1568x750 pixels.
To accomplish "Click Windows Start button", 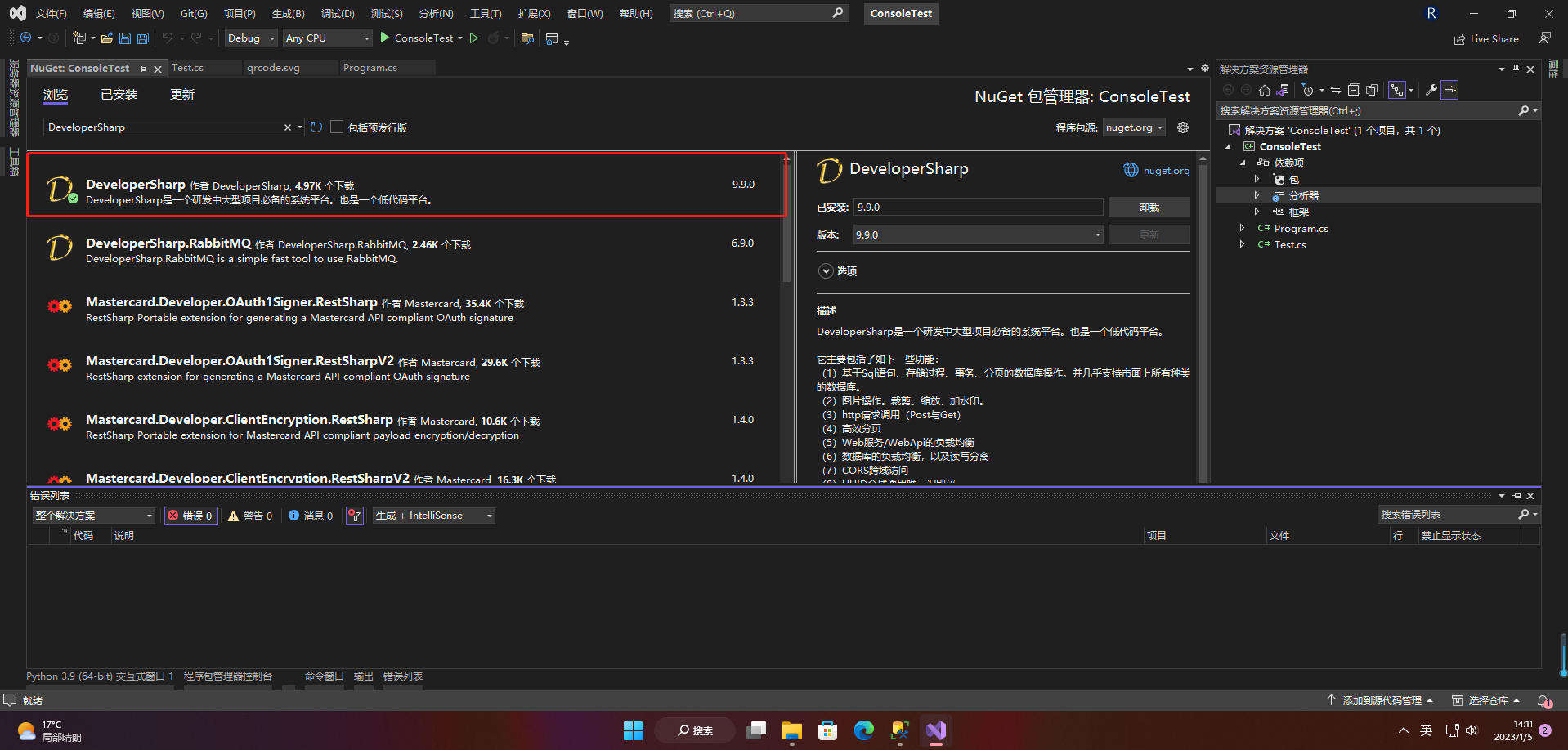I will (x=634, y=730).
